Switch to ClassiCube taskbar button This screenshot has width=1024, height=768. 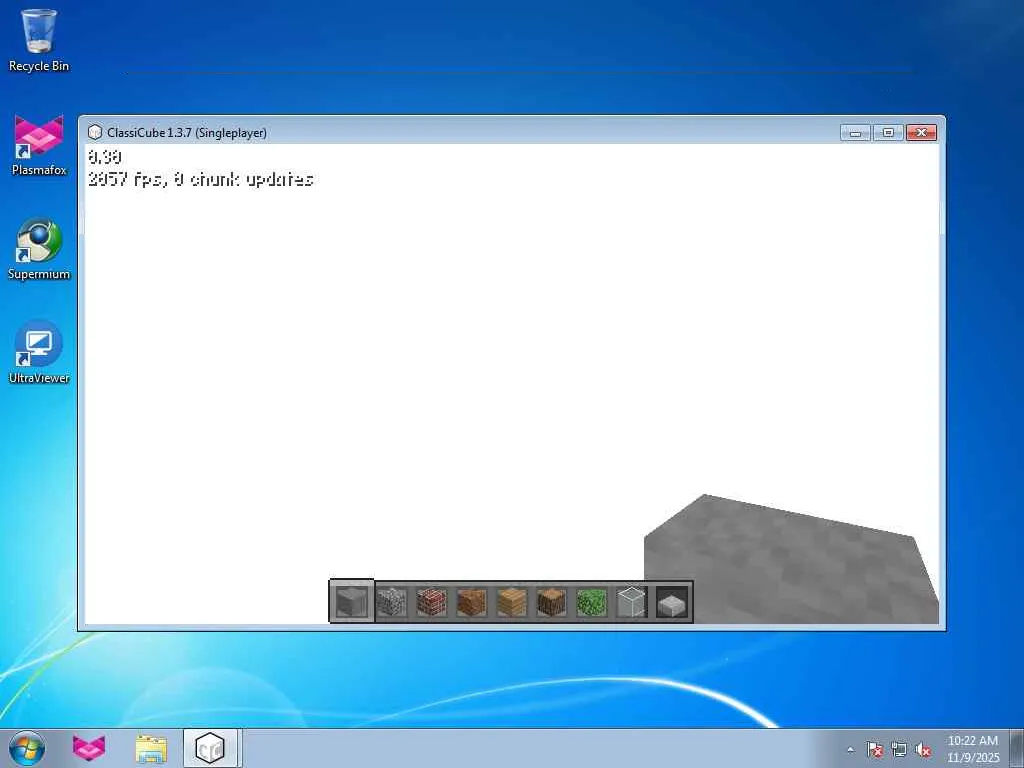[212, 748]
